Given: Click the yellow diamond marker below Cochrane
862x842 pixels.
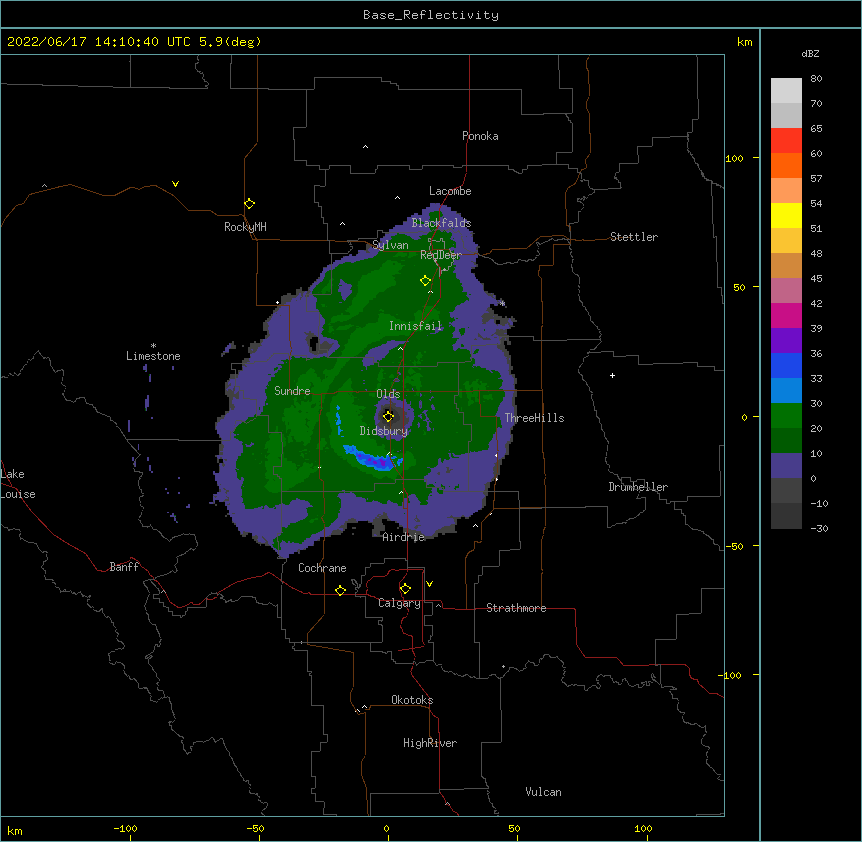Looking at the screenshot, I should tap(340, 590).
